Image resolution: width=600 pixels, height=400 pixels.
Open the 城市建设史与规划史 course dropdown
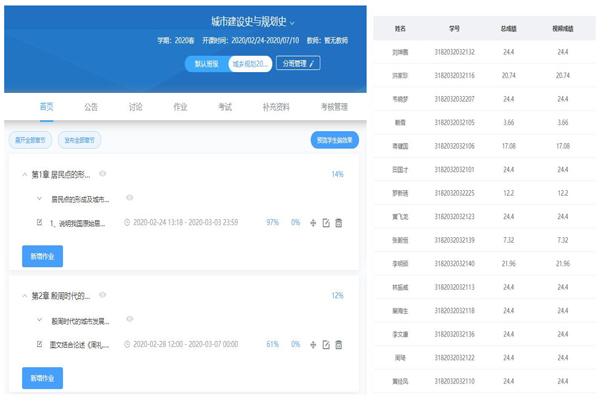pyautogui.click(x=292, y=22)
